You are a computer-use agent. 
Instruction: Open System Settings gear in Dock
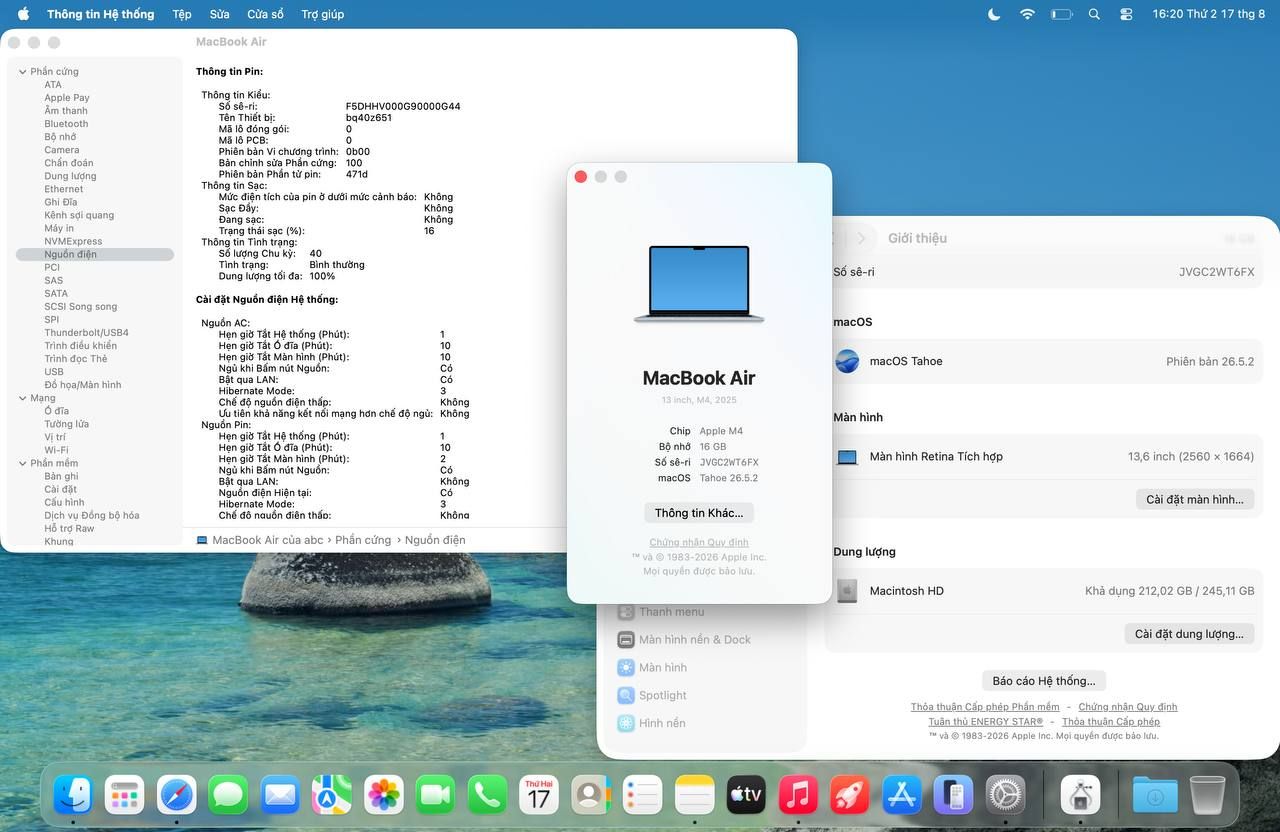[1005, 796]
